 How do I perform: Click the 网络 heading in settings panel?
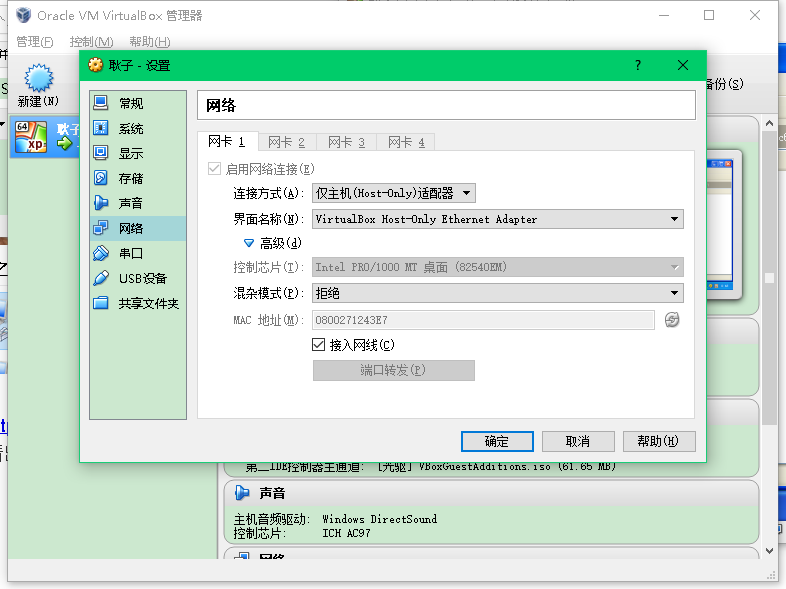click(x=221, y=105)
